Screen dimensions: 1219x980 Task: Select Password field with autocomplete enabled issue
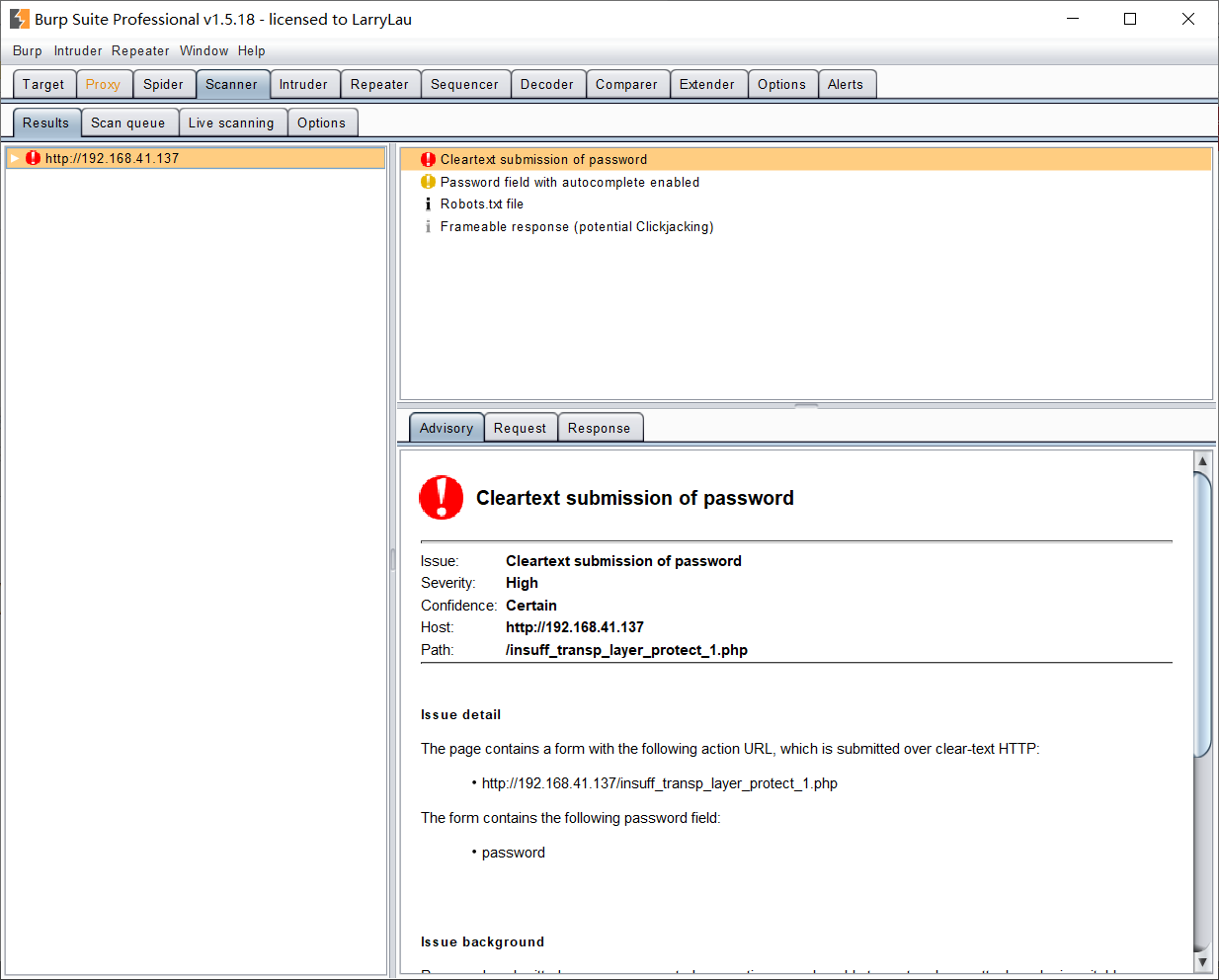(806, 182)
